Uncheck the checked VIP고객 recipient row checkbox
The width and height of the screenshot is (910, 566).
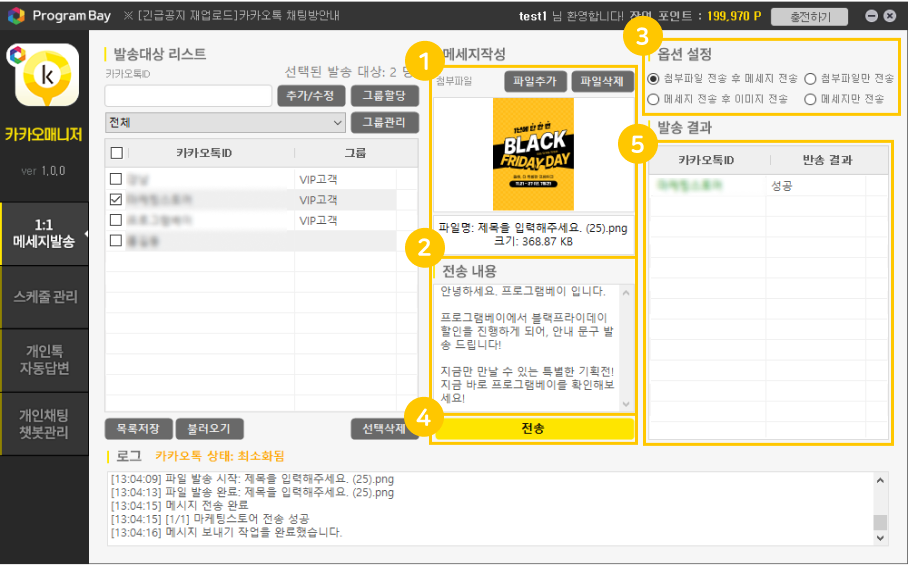tap(117, 200)
